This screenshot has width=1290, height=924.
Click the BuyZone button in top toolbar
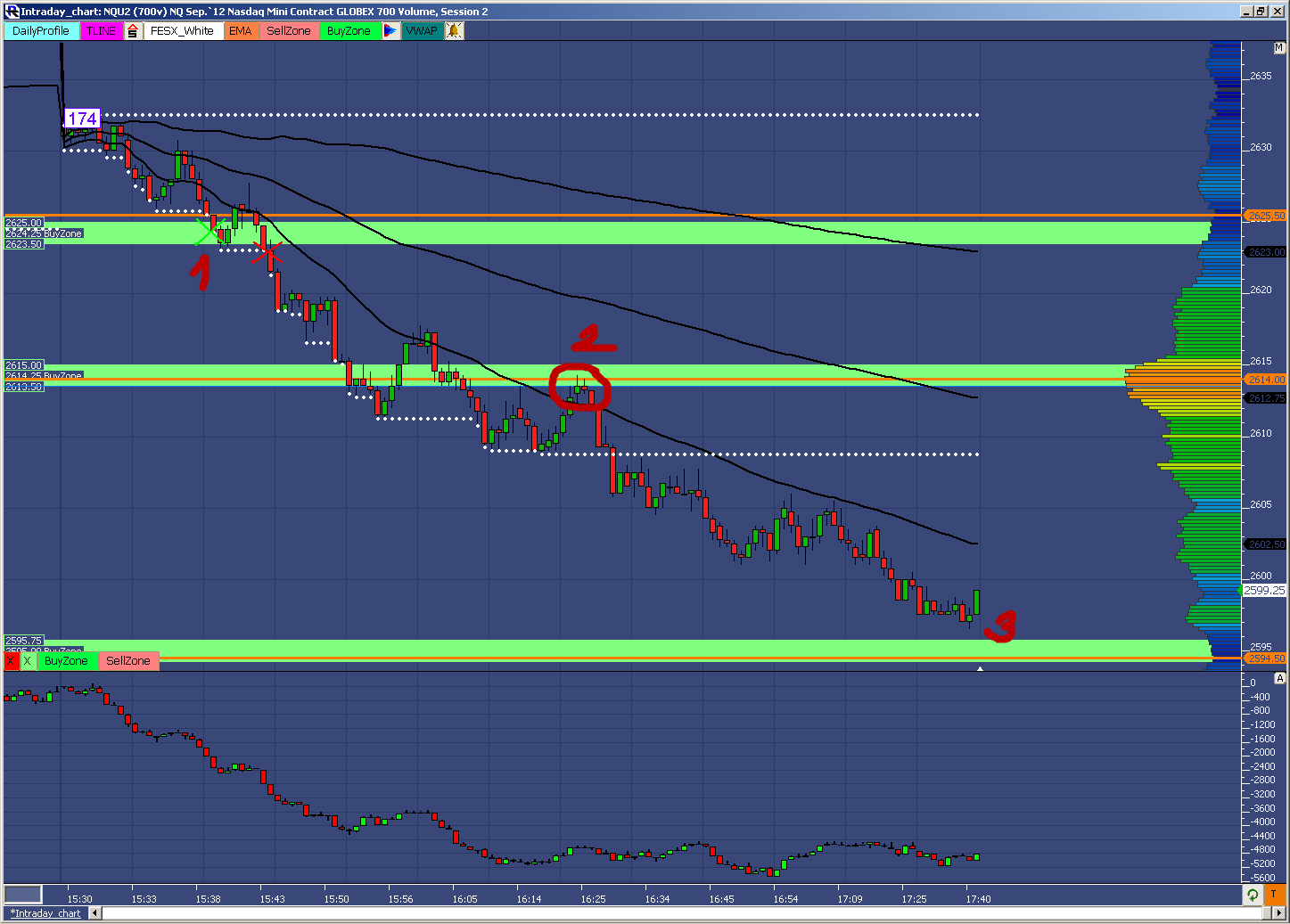349,30
